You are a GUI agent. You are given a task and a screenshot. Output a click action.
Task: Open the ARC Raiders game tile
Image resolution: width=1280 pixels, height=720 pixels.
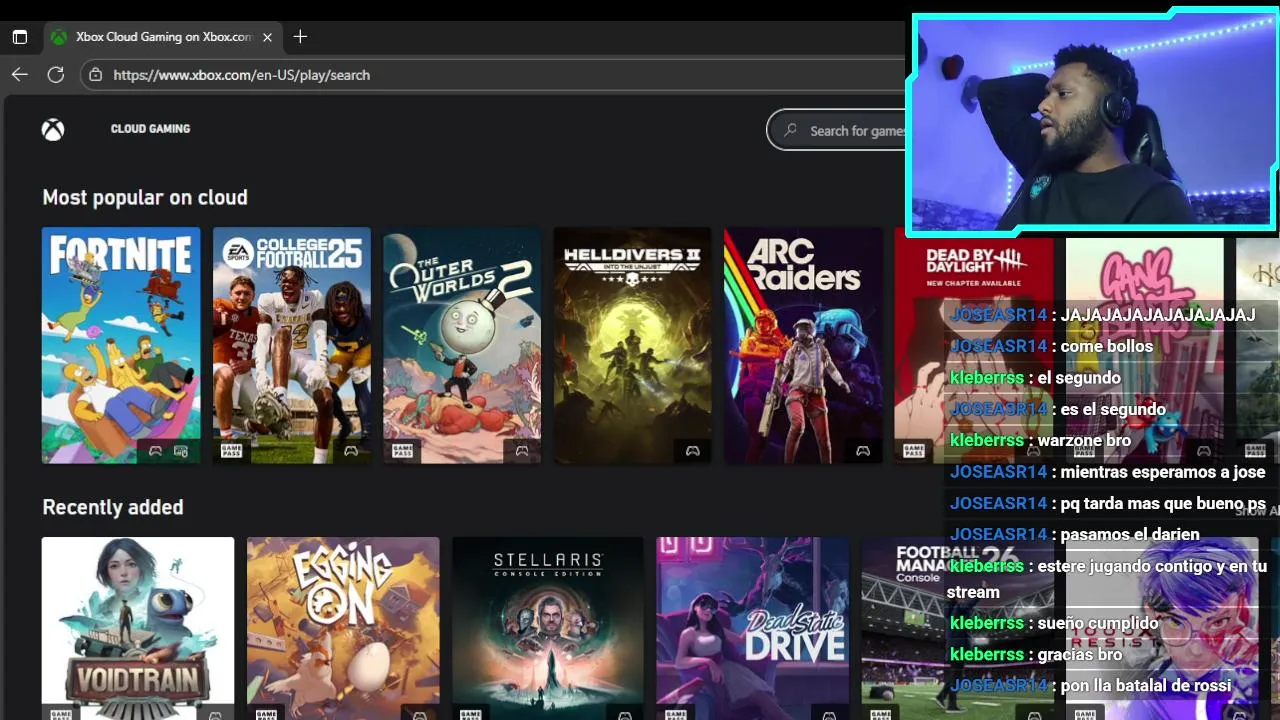click(803, 345)
